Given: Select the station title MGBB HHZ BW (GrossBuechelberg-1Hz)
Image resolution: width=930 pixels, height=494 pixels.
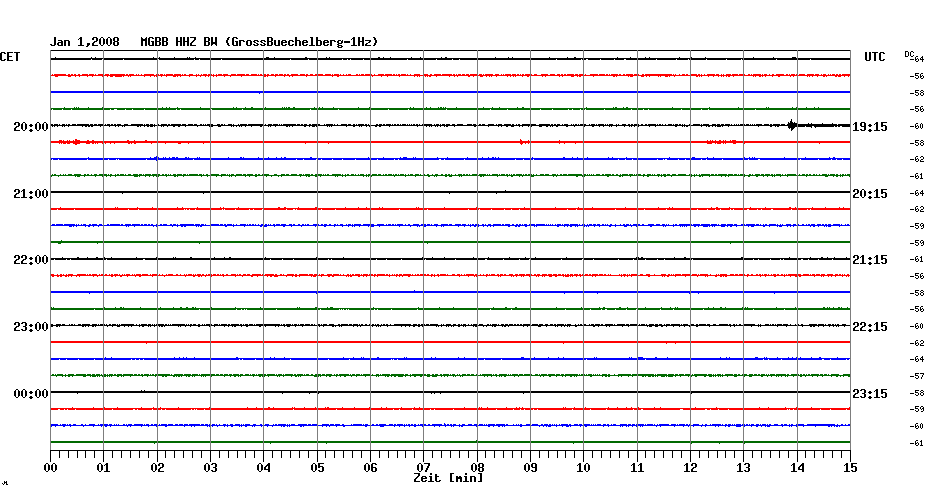Looking at the screenshot, I should [x=259, y=42].
